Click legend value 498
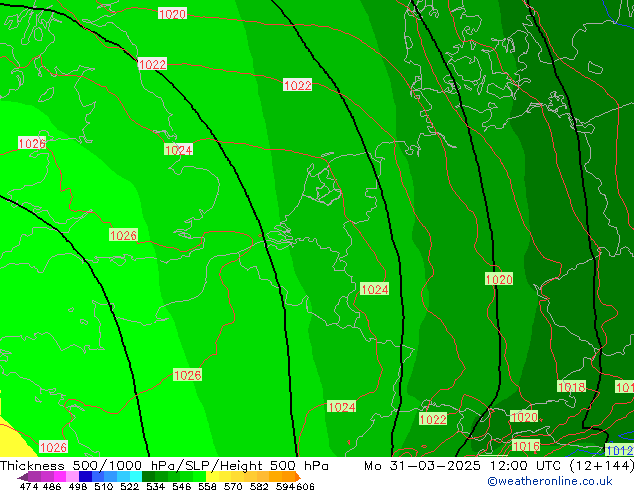 click(x=77, y=486)
